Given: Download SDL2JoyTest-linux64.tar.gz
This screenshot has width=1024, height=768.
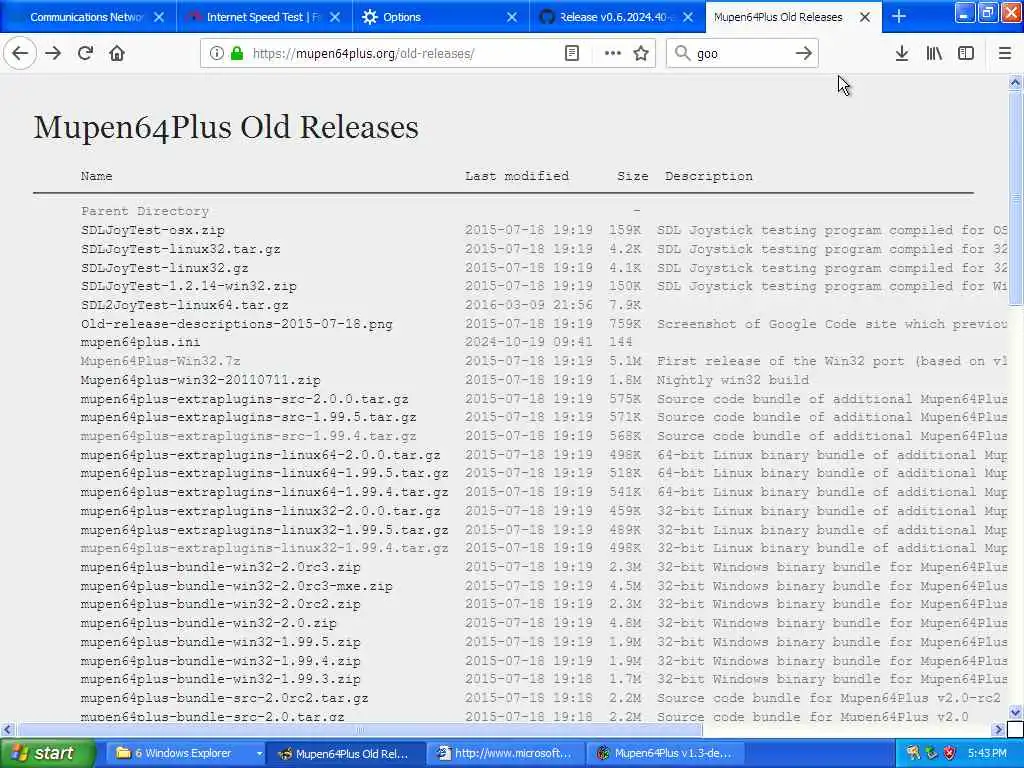Looking at the screenshot, I should pos(185,305).
